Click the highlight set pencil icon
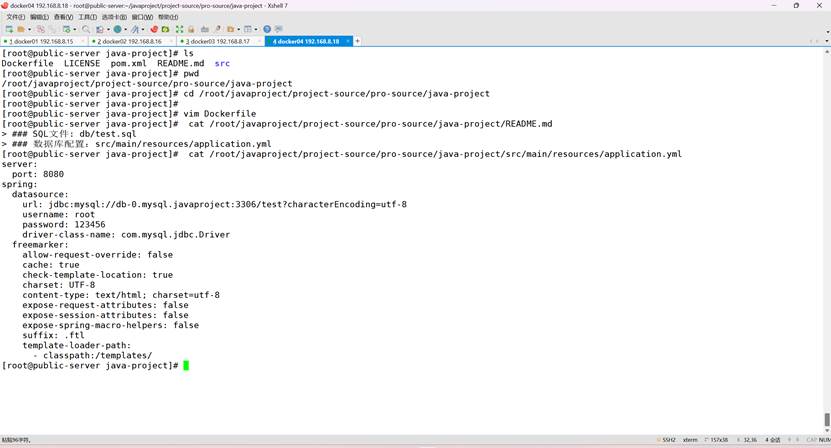This screenshot has width=831, height=448. 135,29
